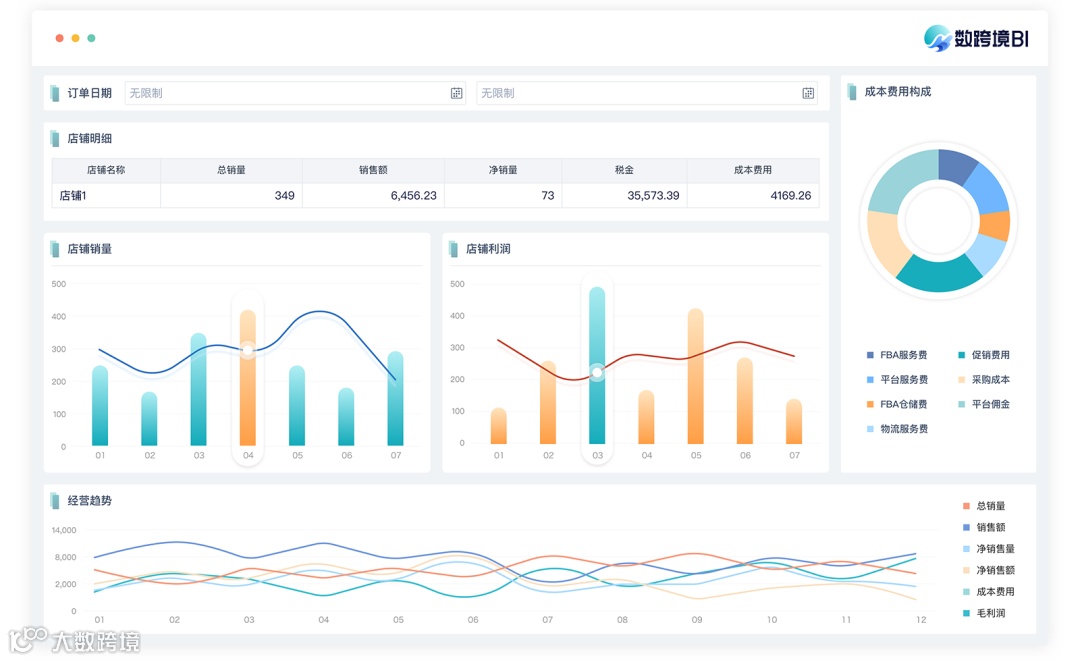Click the red window dot
Image resolution: width=1080 pixels, height=661 pixels.
pos(60,38)
